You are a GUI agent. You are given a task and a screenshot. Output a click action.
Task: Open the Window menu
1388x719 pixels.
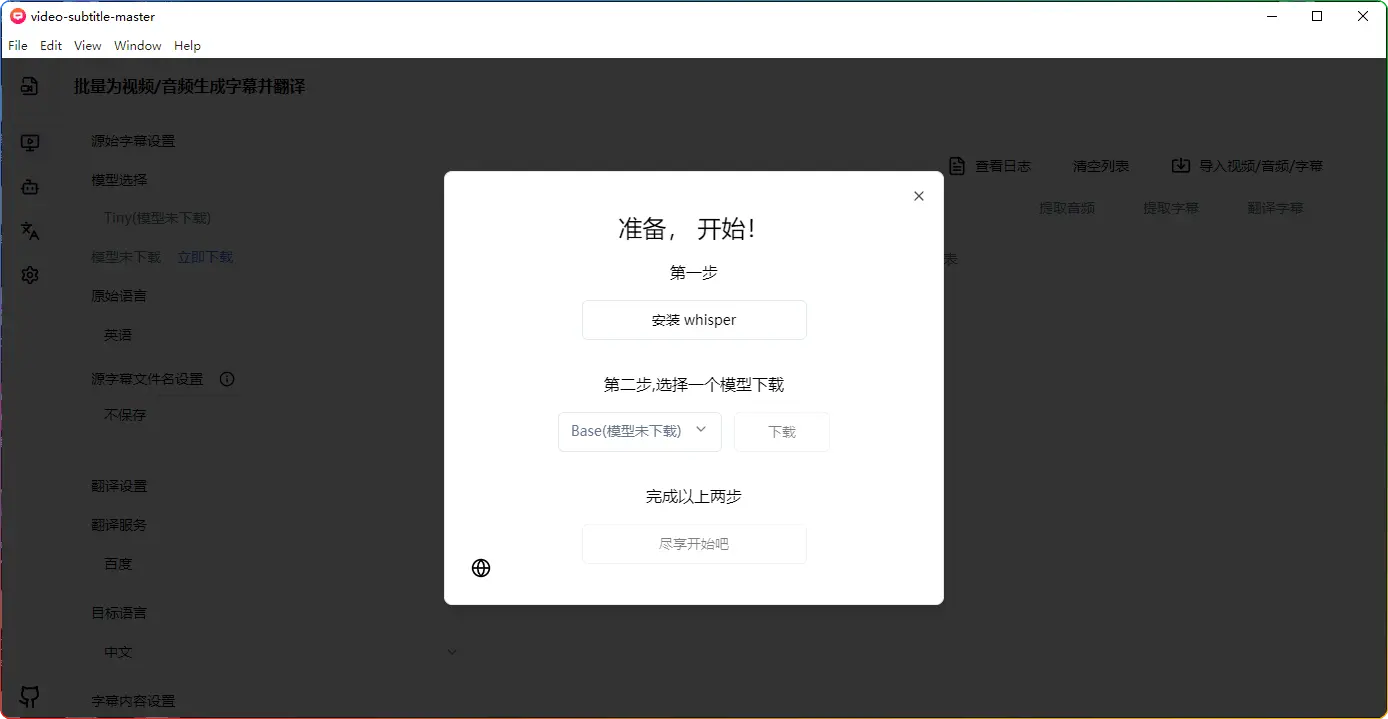[x=137, y=46]
